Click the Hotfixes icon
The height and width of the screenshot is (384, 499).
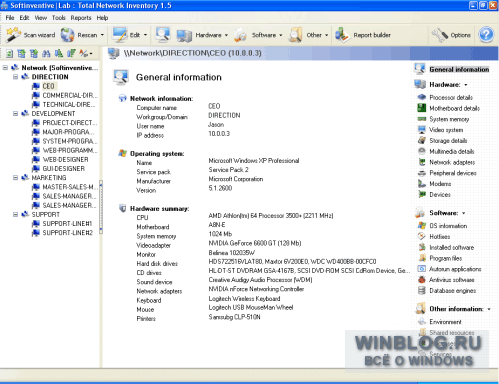422,237
